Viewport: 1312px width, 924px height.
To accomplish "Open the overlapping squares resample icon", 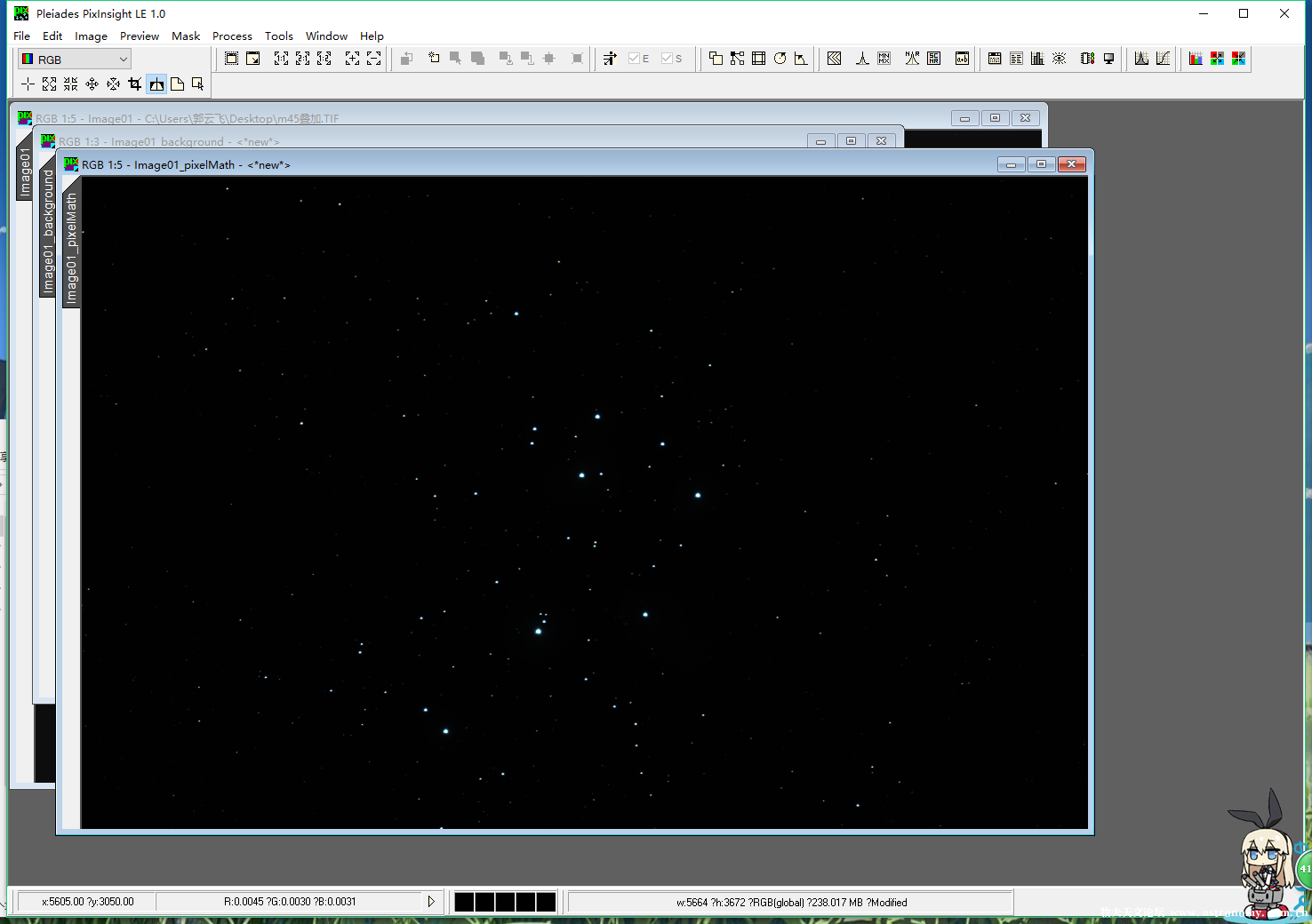I will click(716, 59).
